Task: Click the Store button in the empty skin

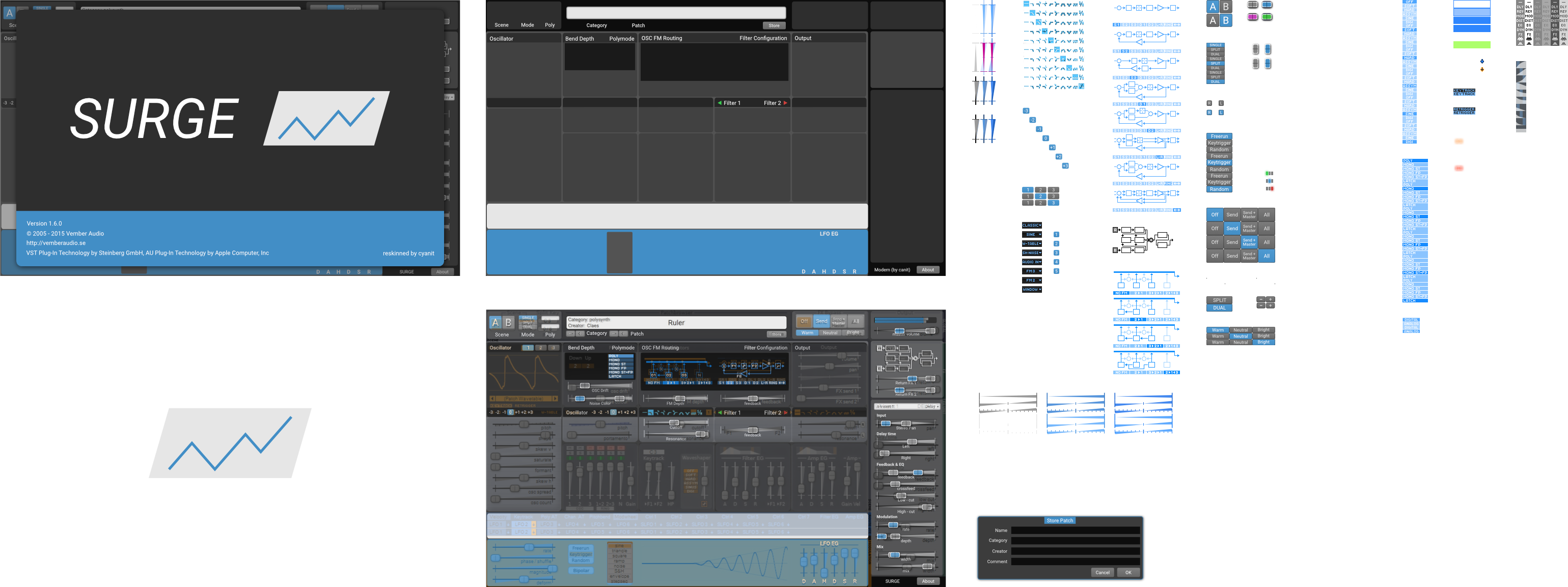Action: pos(774,25)
